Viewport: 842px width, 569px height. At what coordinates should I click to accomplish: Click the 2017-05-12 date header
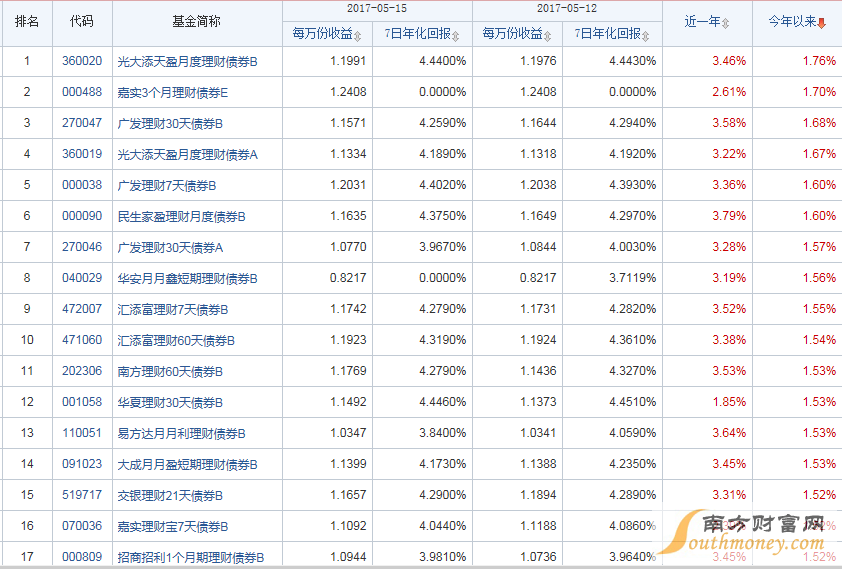click(567, 9)
